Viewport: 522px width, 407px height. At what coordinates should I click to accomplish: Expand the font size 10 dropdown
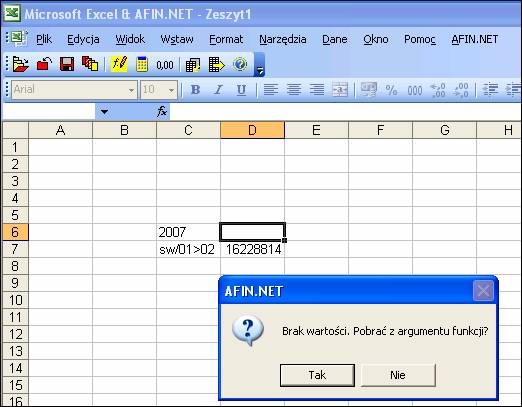171,90
